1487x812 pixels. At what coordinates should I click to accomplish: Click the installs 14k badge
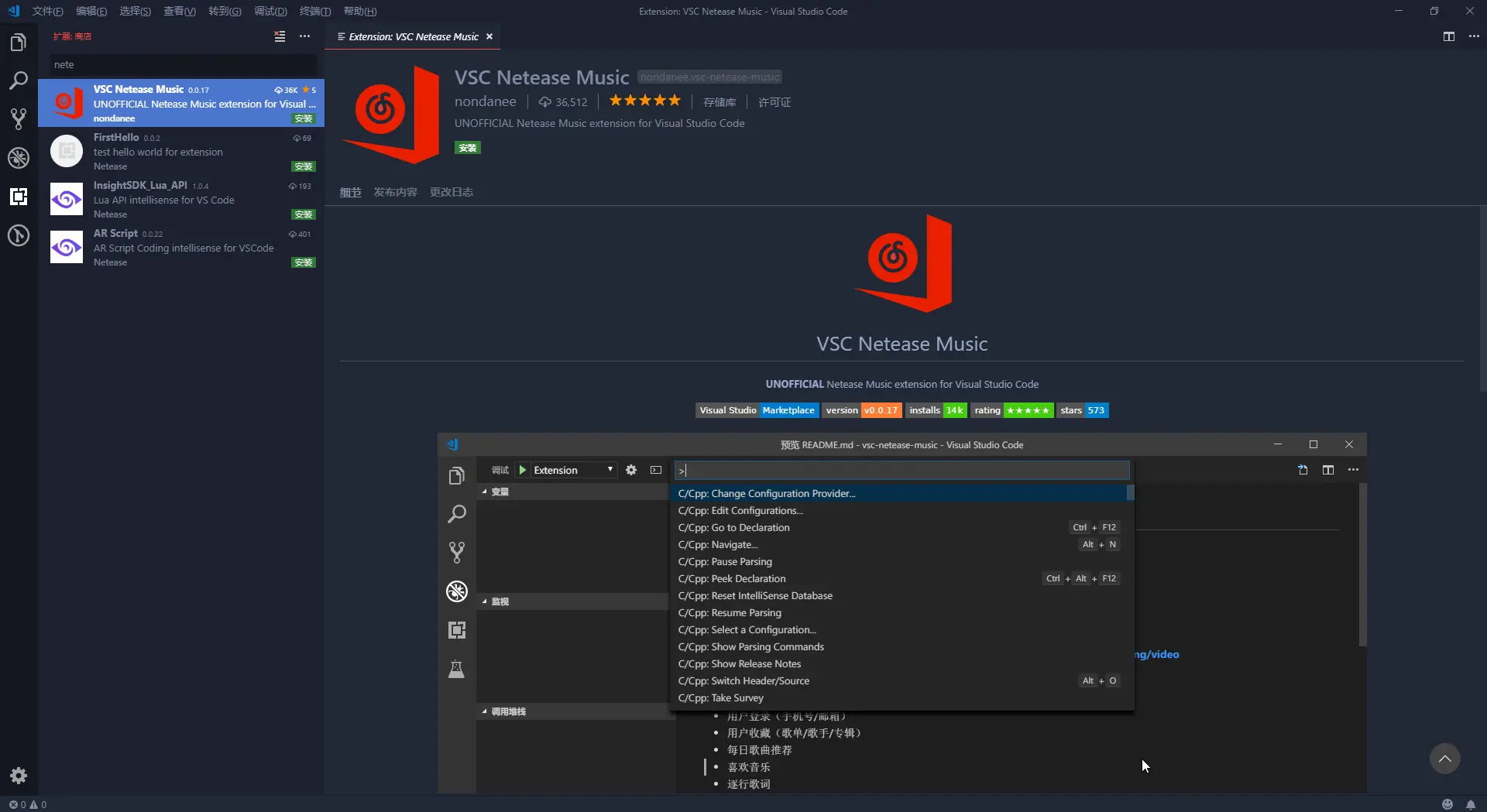936,410
